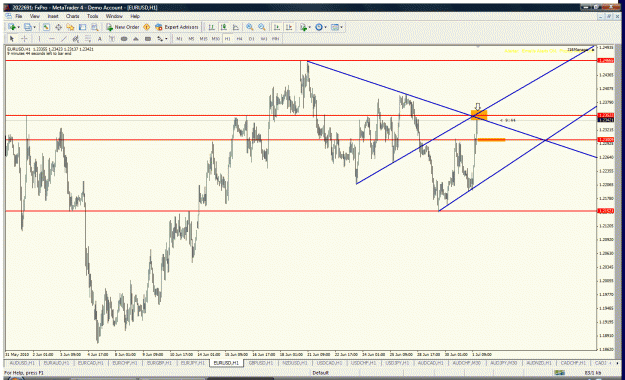
Task: Open the Market Watch window icon
Action: coord(46,27)
